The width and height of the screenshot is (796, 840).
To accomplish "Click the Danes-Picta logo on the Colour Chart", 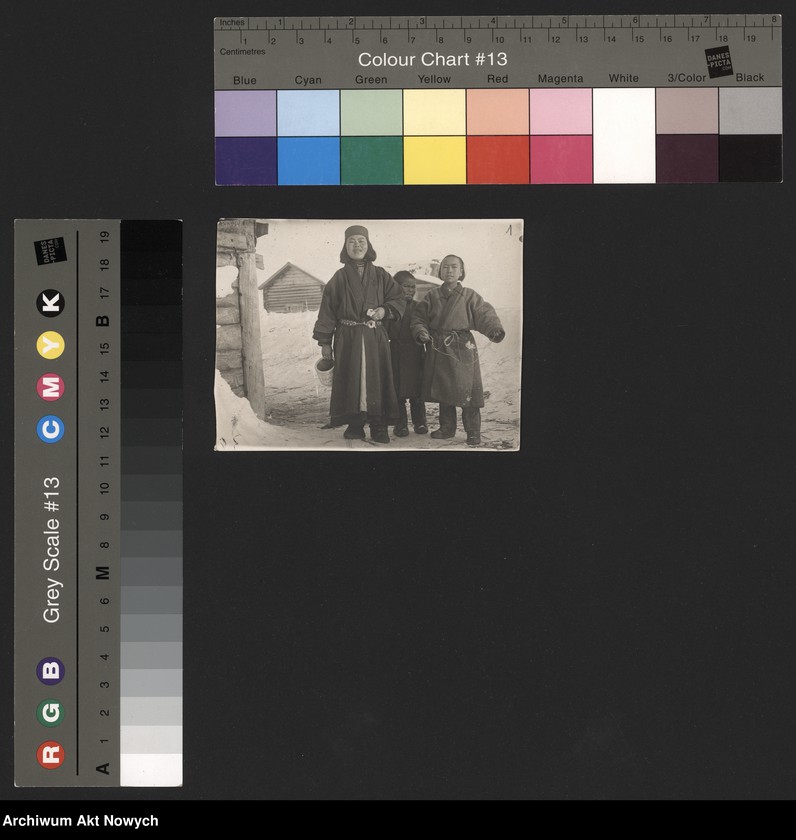I will click(718, 62).
